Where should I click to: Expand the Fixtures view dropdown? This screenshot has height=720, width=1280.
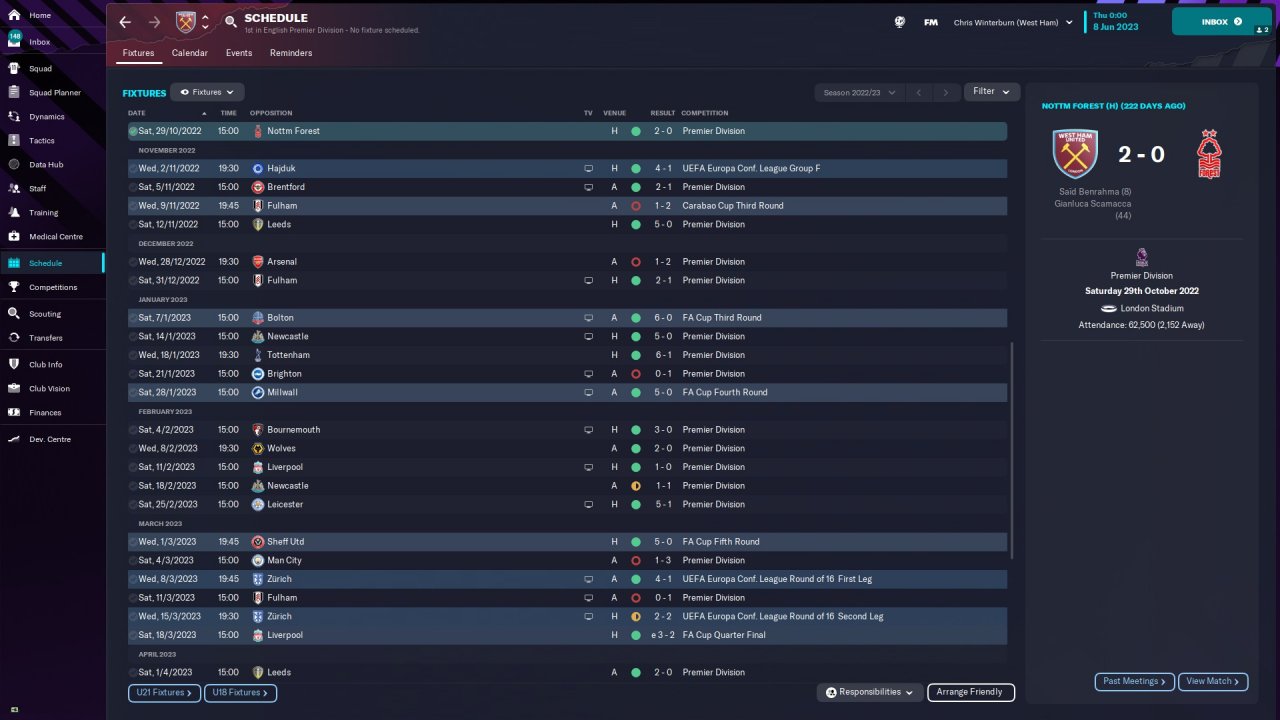207,92
